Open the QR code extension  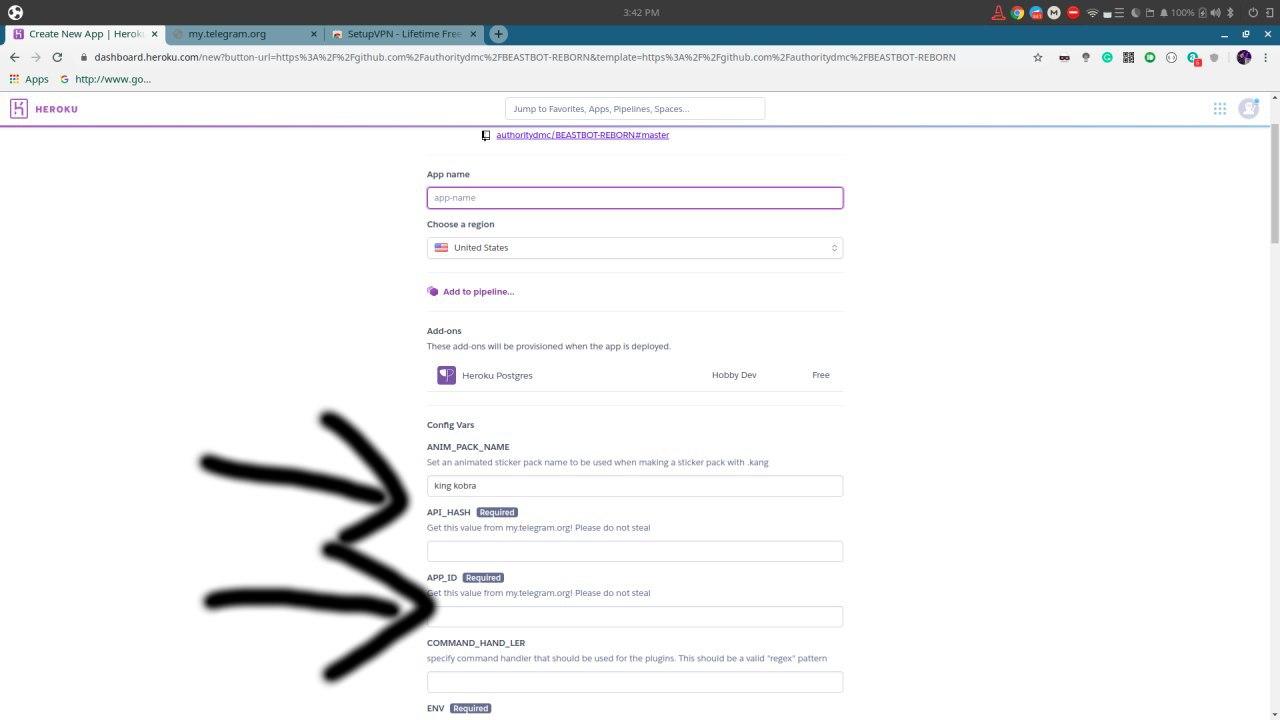[1128, 57]
